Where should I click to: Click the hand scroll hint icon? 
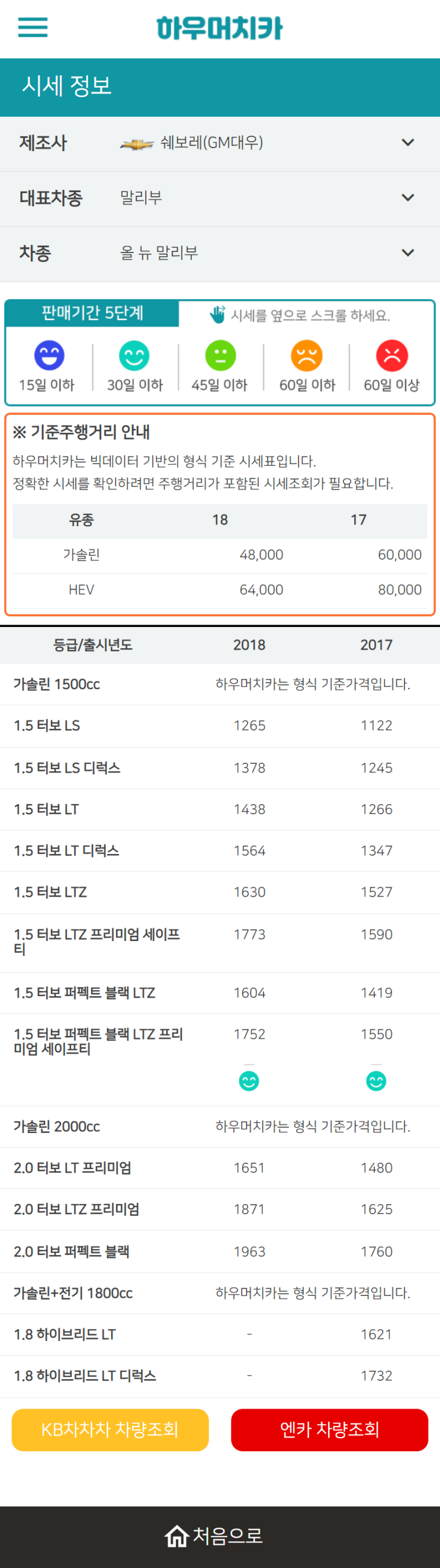click(x=217, y=314)
